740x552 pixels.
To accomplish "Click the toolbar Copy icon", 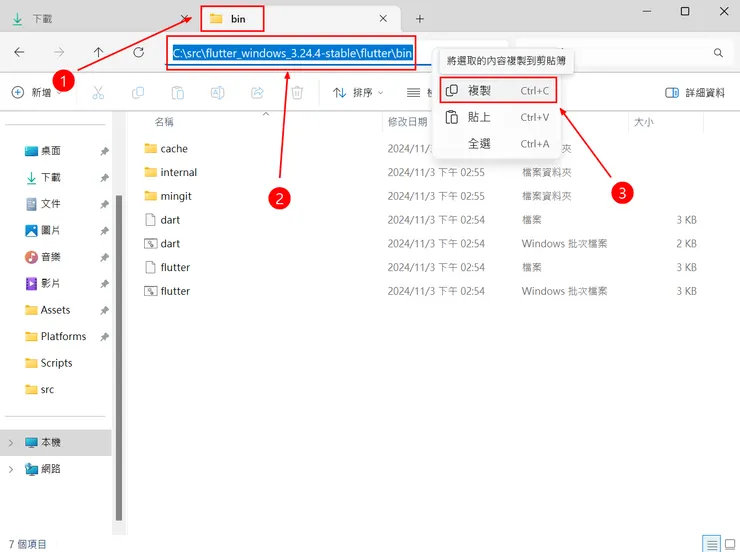I will click(x=138, y=92).
